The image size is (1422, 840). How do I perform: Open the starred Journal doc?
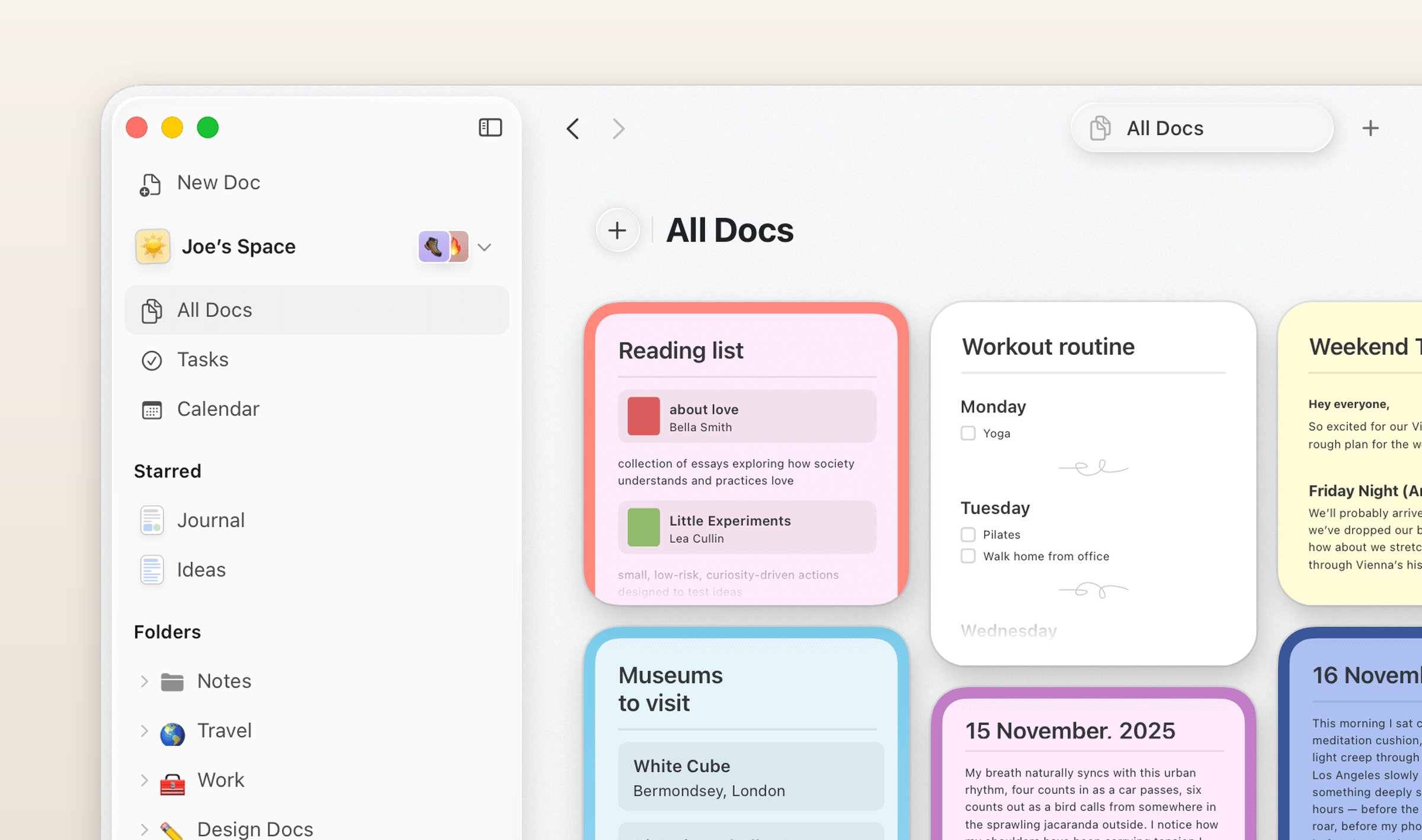click(x=317, y=520)
